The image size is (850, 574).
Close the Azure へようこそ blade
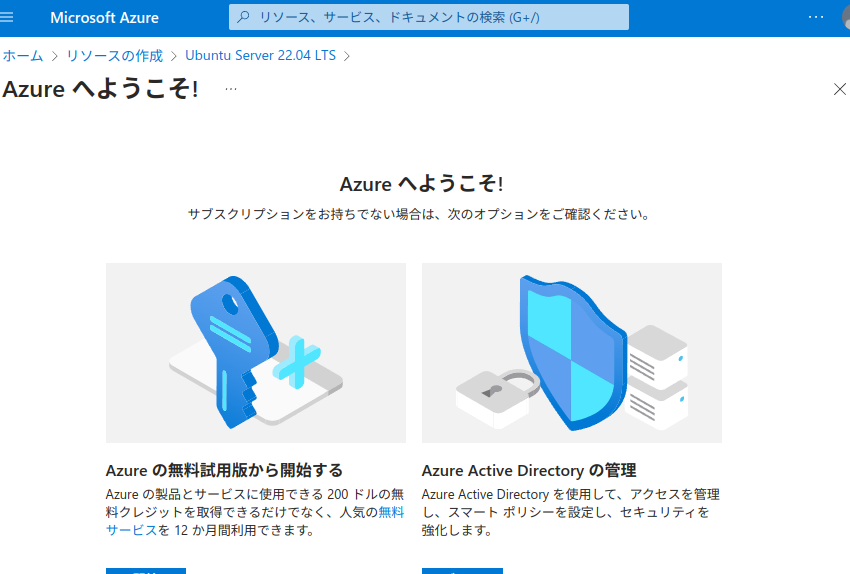pyautogui.click(x=840, y=89)
